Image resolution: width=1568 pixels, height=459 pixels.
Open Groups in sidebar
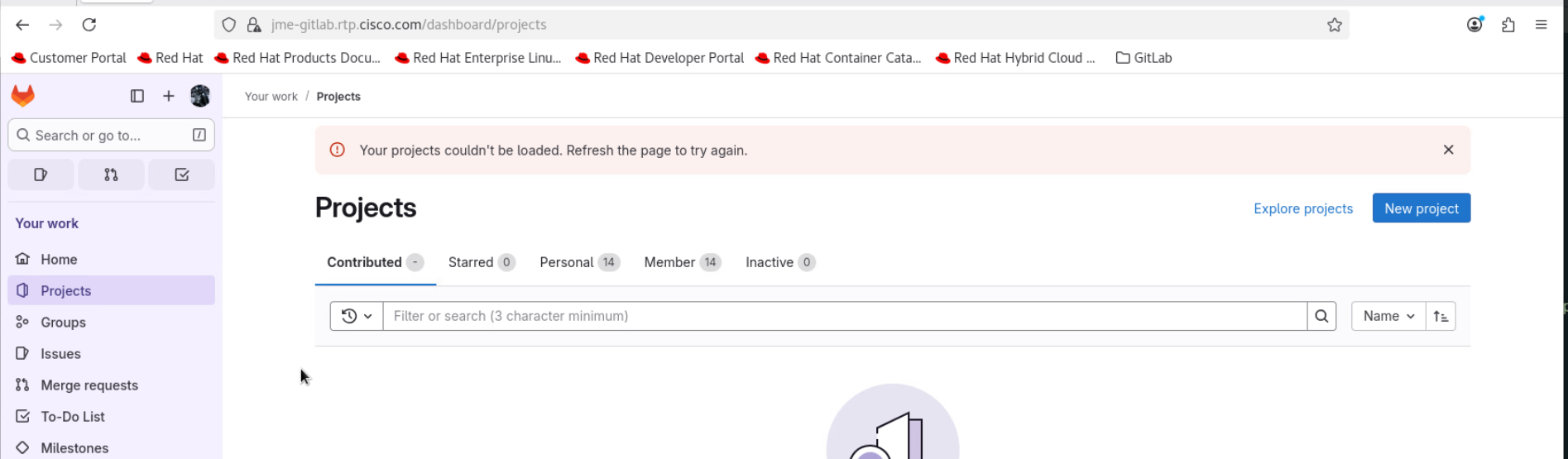(111, 322)
